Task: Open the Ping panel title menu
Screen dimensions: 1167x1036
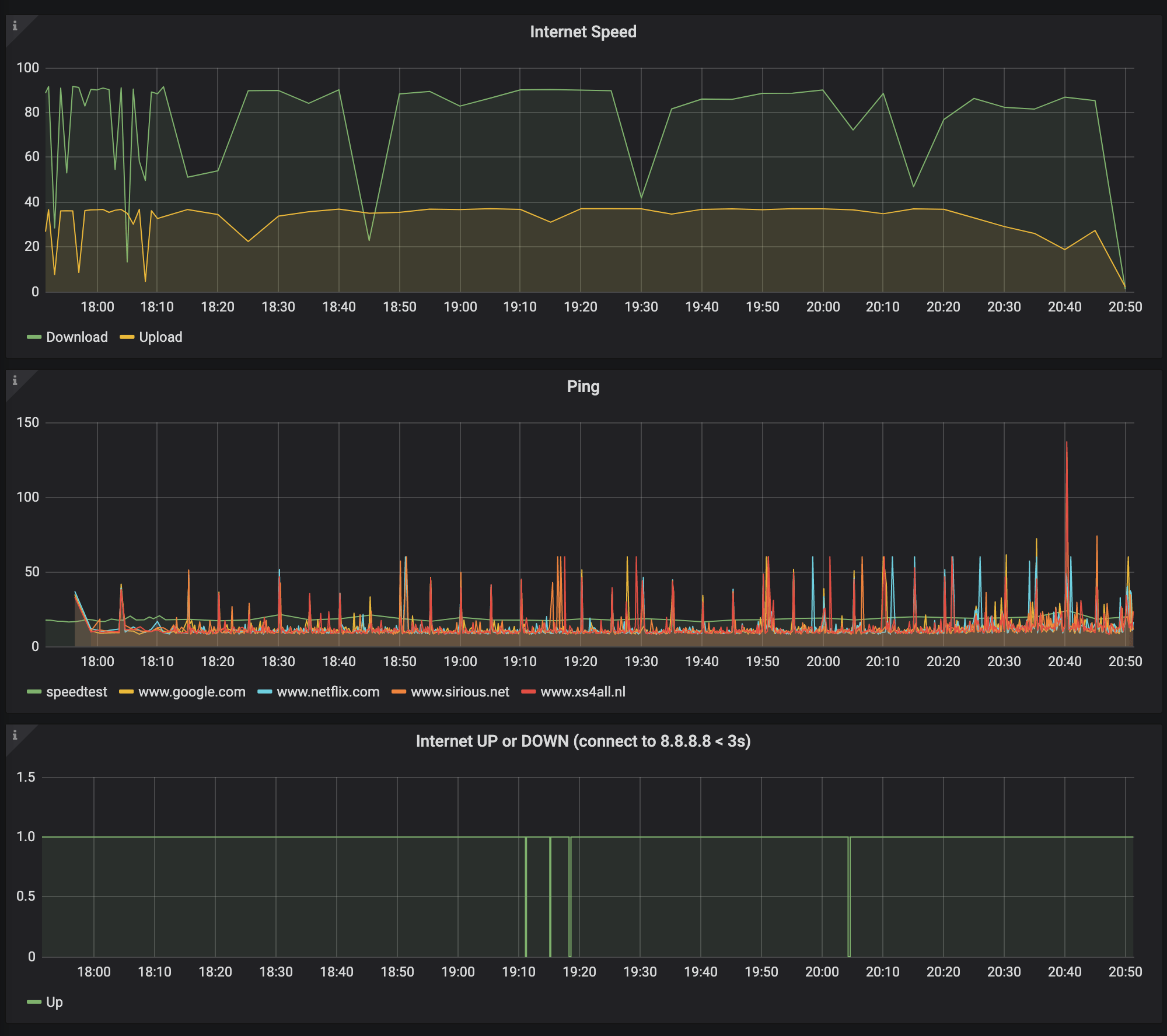Action: coord(582,386)
